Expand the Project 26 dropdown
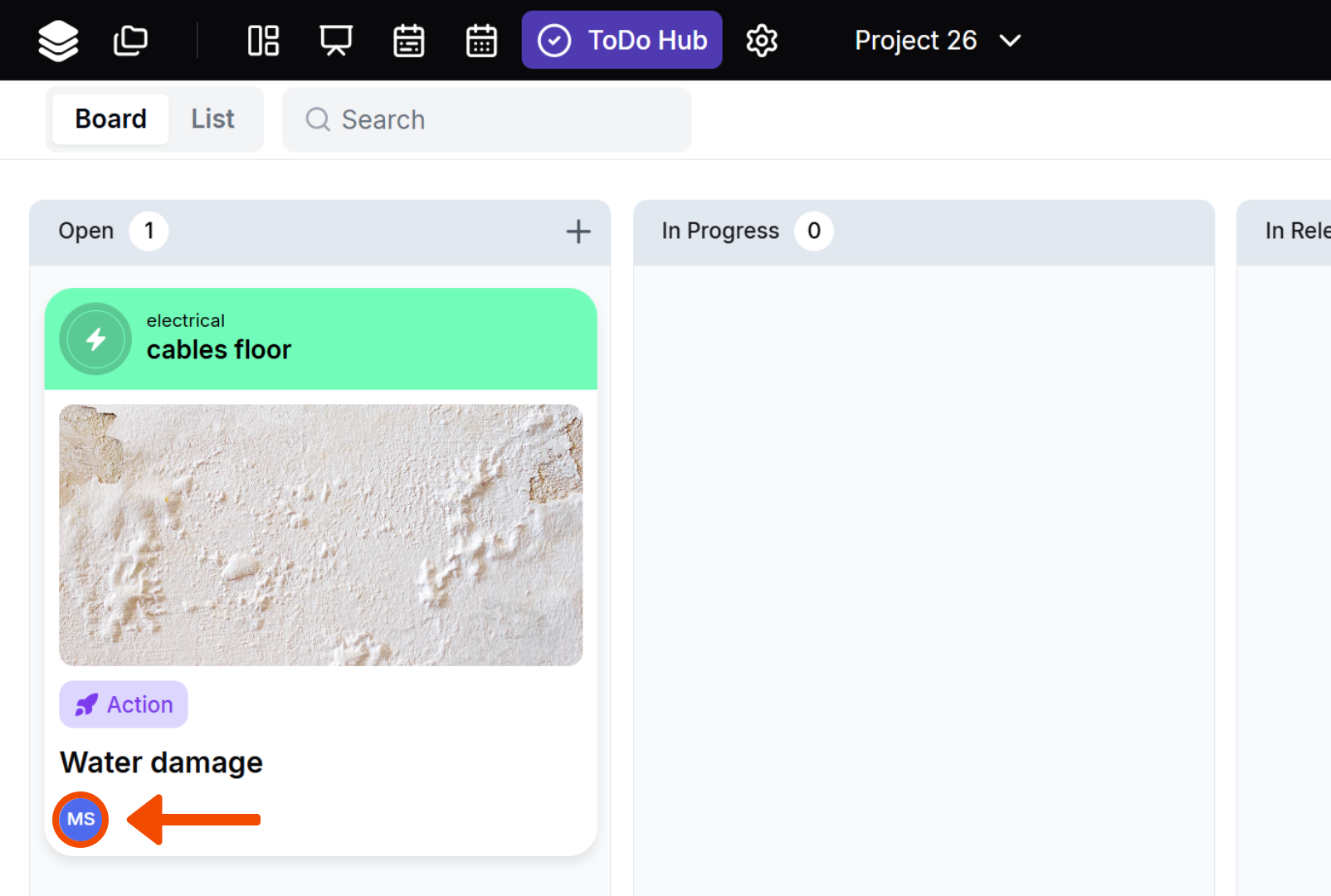The height and width of the screenshot is (896, 1331). (938, 41)
